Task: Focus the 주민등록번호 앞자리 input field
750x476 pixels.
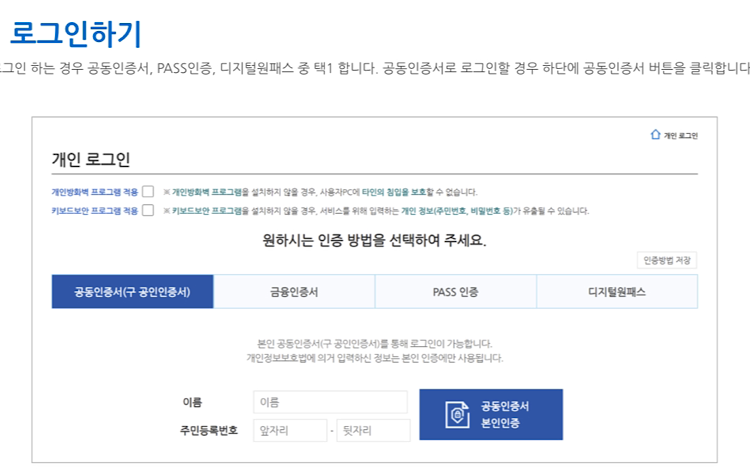Action: 290,431
